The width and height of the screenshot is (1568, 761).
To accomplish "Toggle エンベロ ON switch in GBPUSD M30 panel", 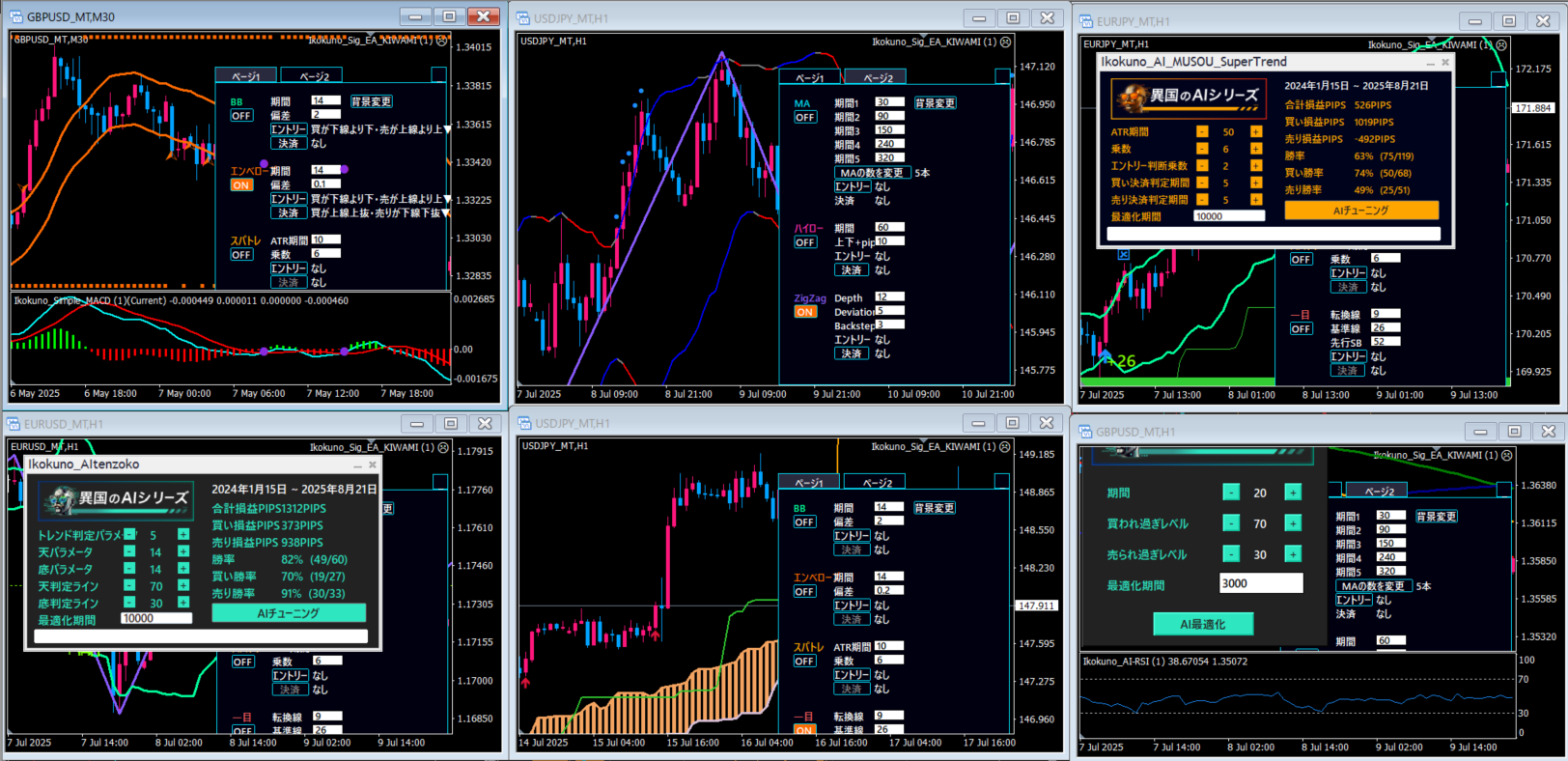I will [241, 185].
